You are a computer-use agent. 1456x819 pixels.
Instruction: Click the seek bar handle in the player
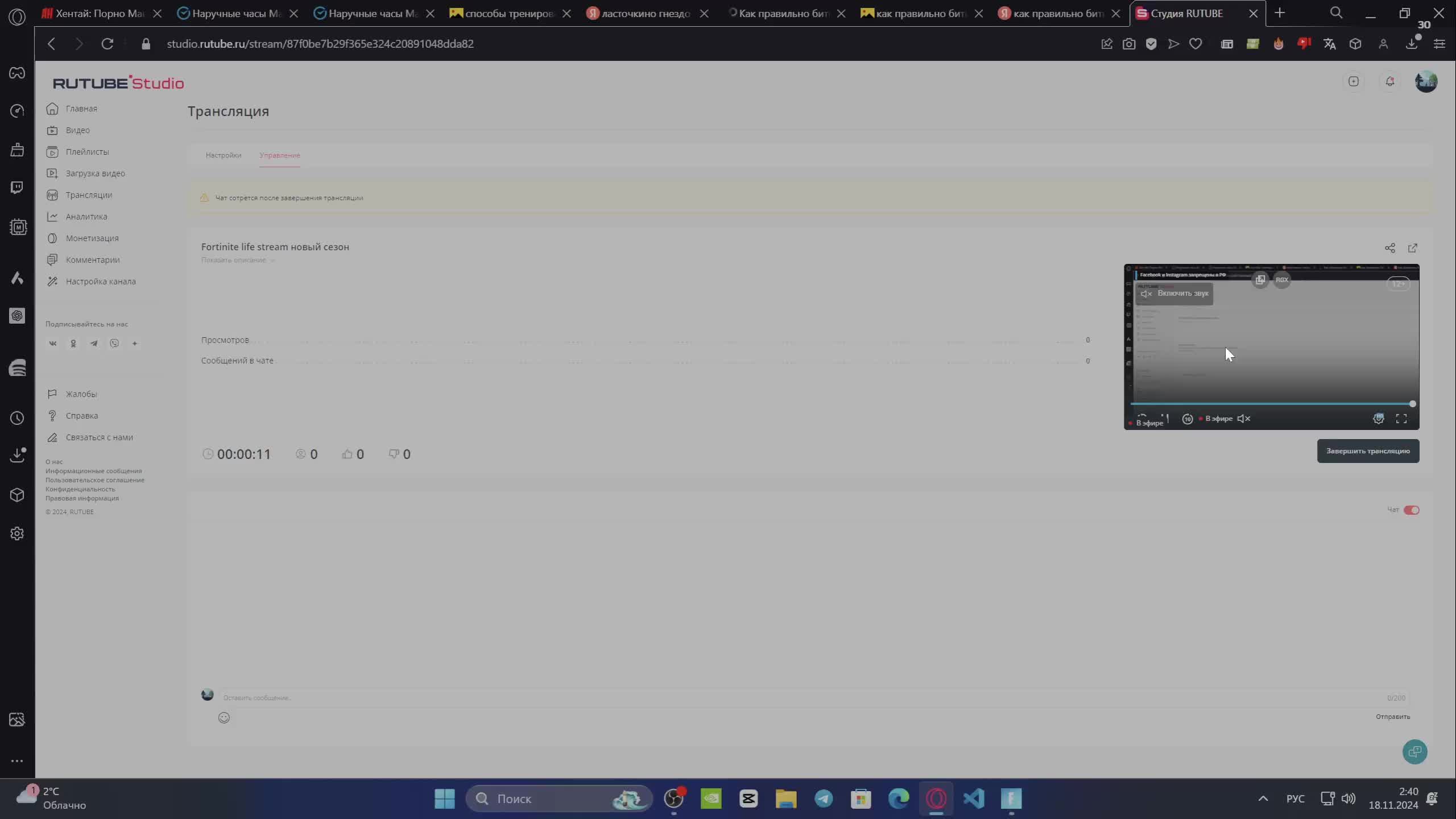(x=1413, y=404)
